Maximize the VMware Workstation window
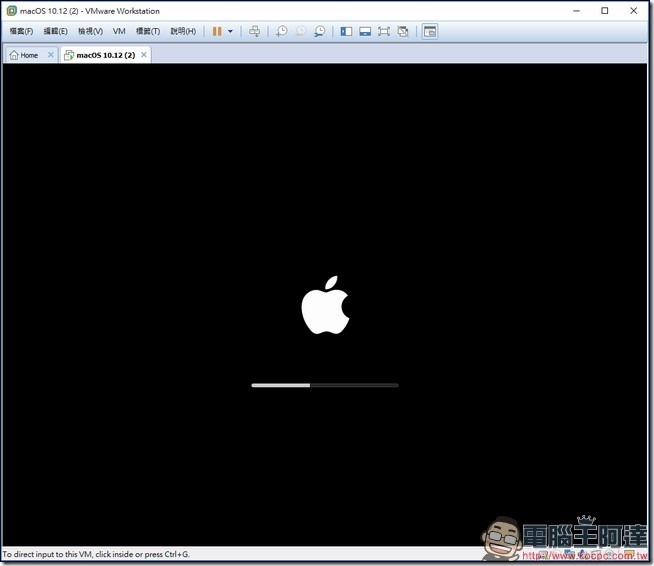The width and height of the screenshot is (654, 566). (x=605, y=11)
